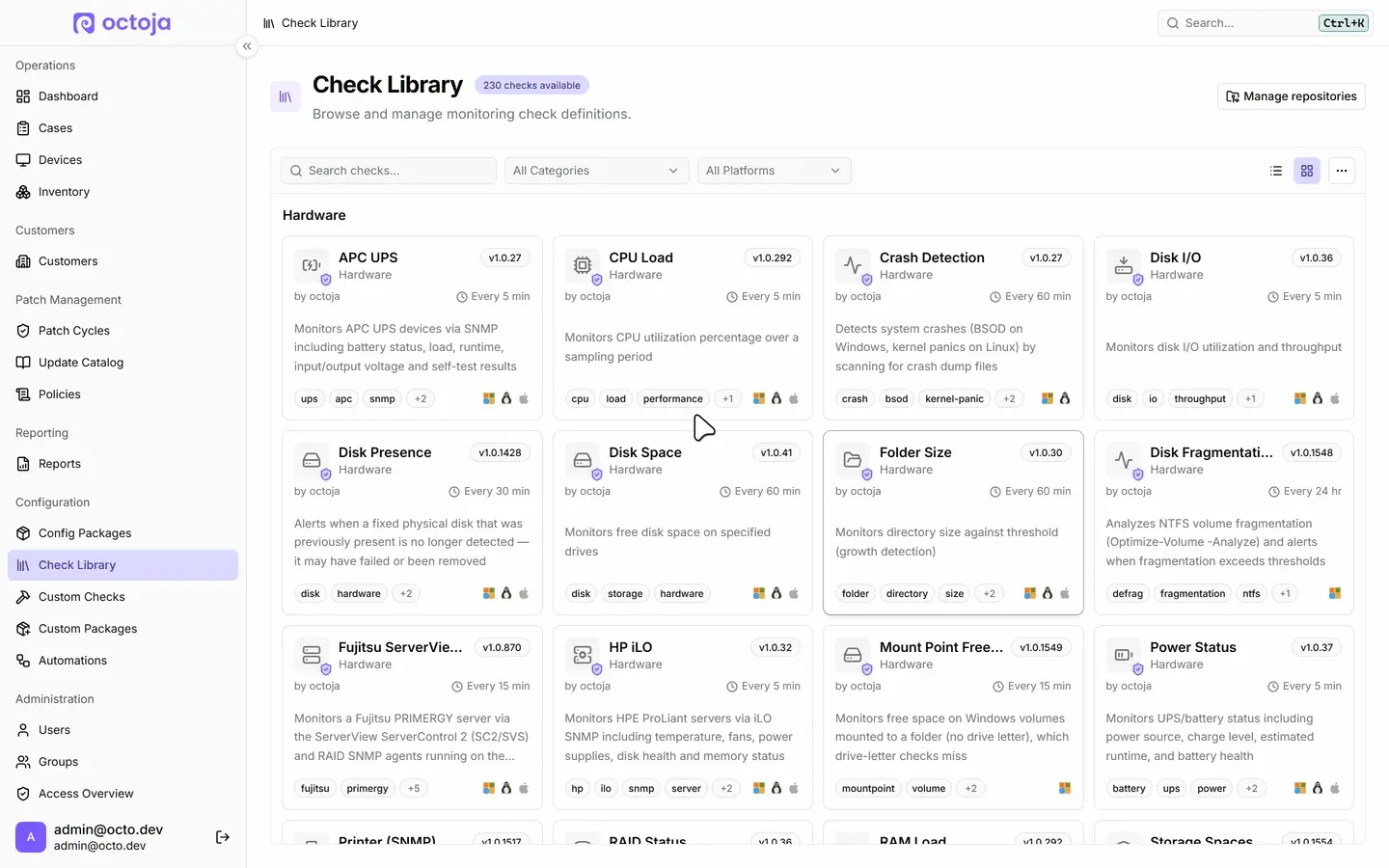This screenshot has height=868, width=1389.
Task: Open Access Overview in Administration
Action: [x=123, y=794]
